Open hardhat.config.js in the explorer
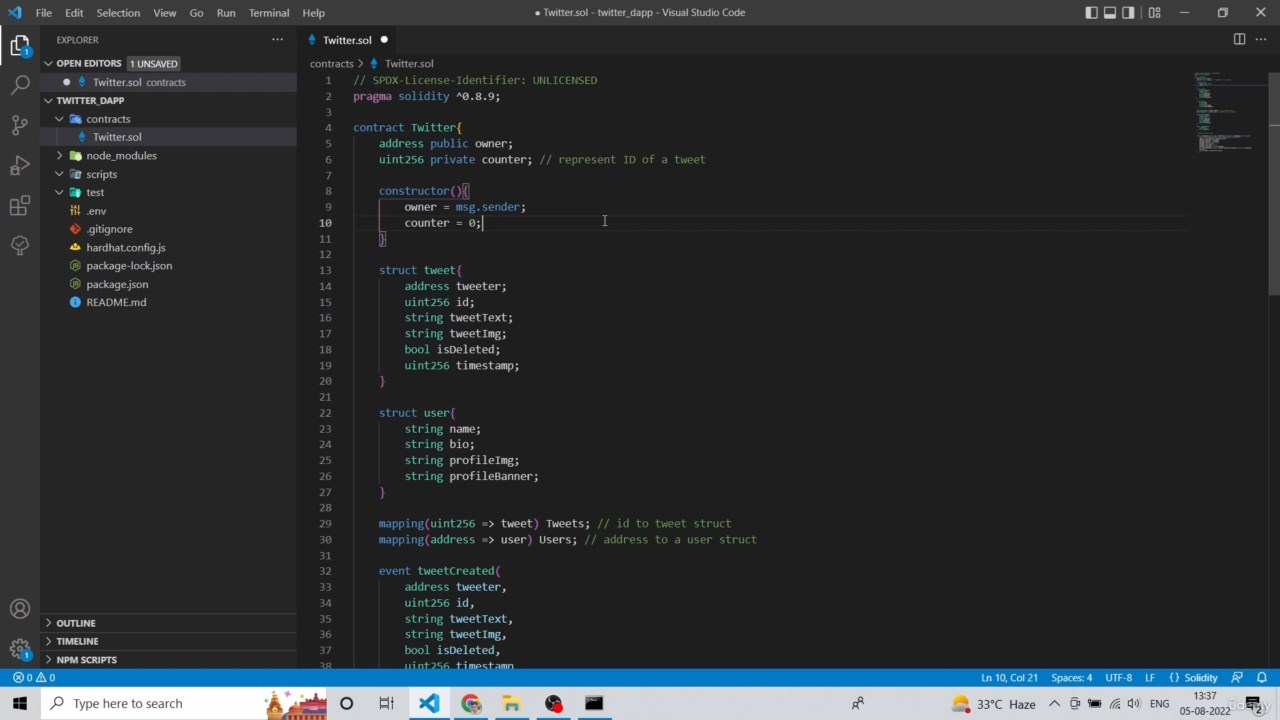 (126, 247)
